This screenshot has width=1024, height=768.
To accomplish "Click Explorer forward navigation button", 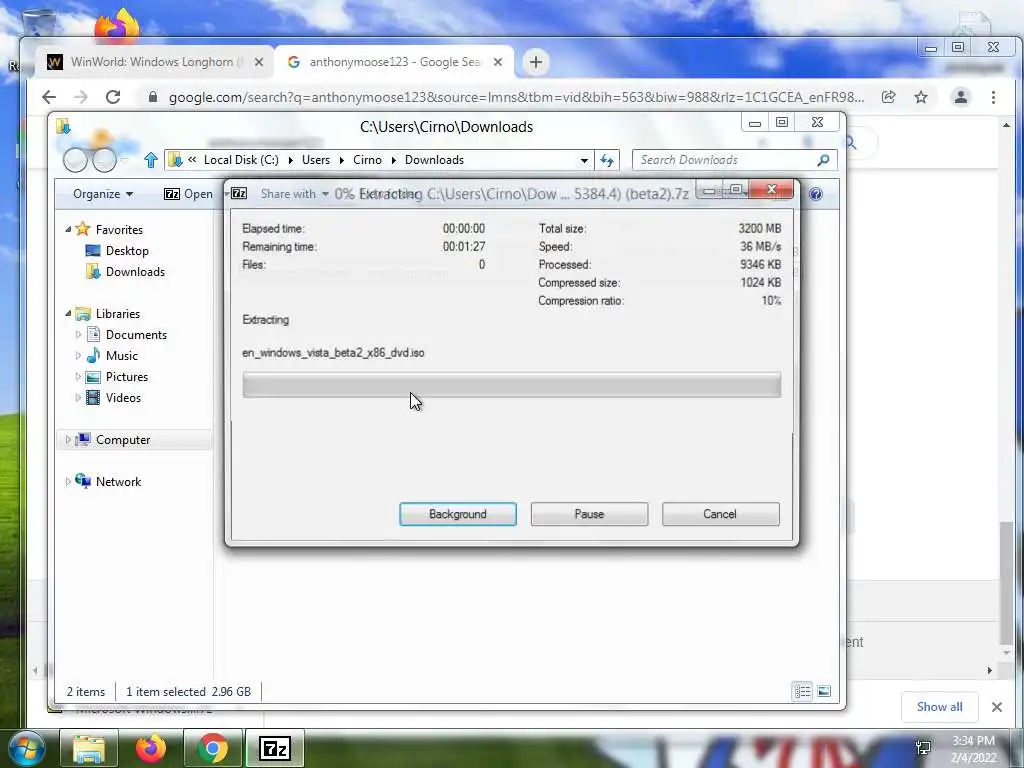I will coord(104,160).
